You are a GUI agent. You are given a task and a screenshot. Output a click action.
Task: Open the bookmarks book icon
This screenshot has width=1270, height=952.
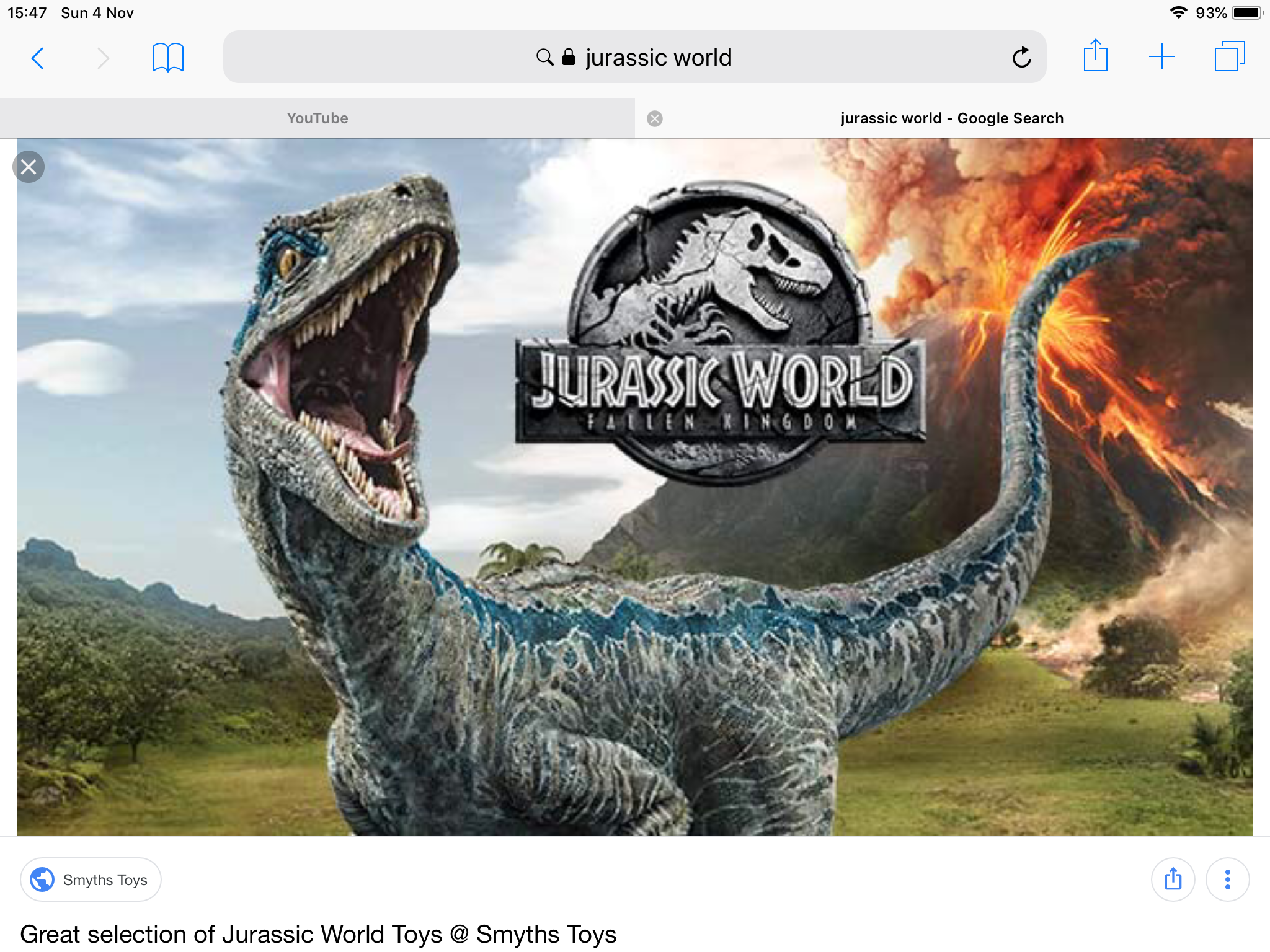[168, 58]
